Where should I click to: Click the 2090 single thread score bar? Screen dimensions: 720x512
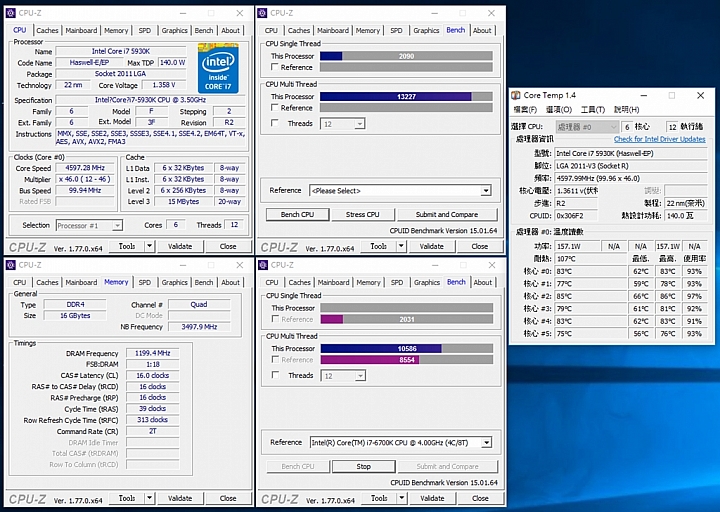pyautogui.click(x=406, y=56)
